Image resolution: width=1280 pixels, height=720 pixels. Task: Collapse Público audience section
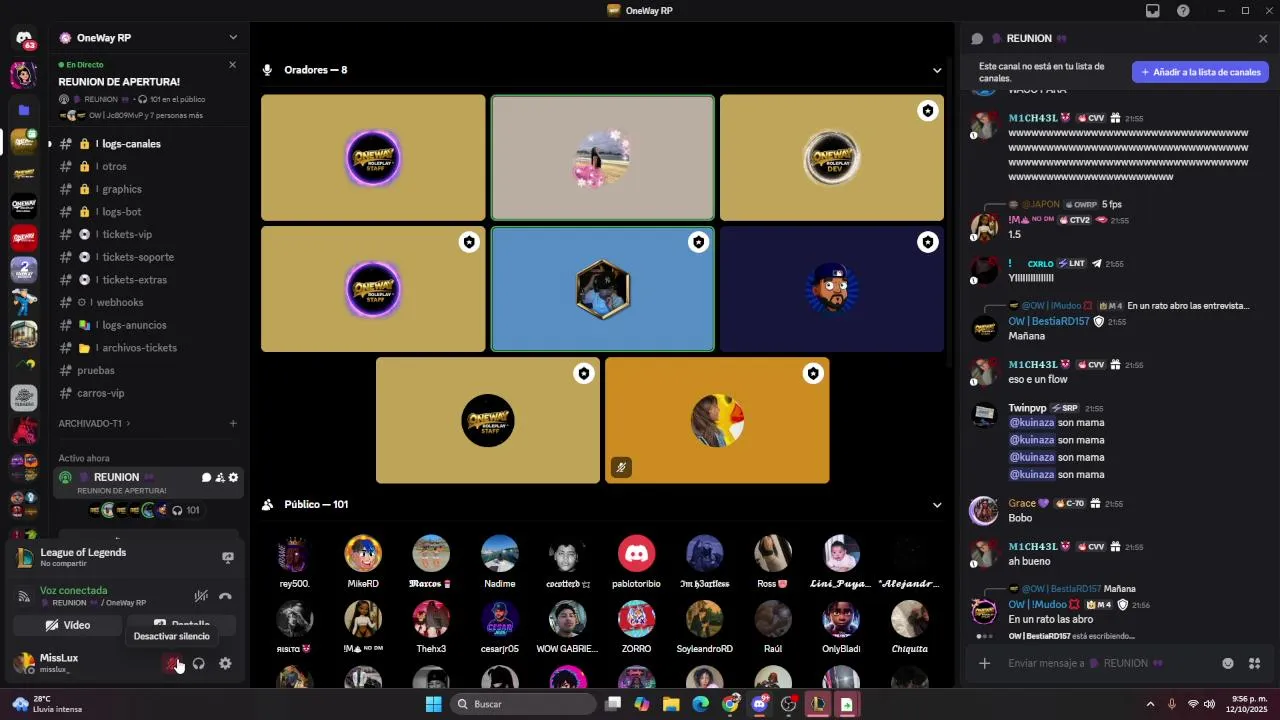pyautogui.click(x=937, y=505)
